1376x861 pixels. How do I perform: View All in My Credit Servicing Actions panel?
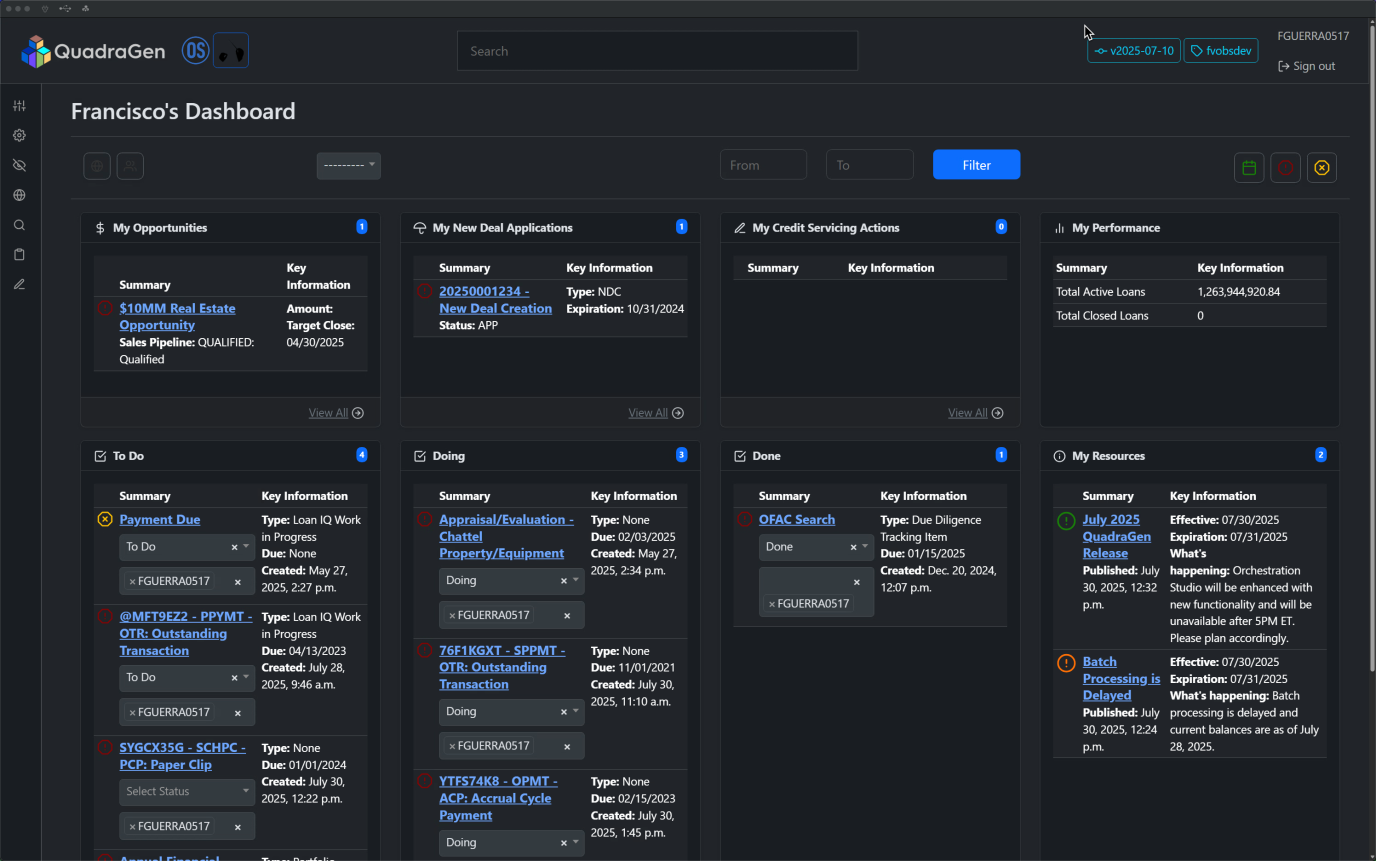click(x=976, y=413)
